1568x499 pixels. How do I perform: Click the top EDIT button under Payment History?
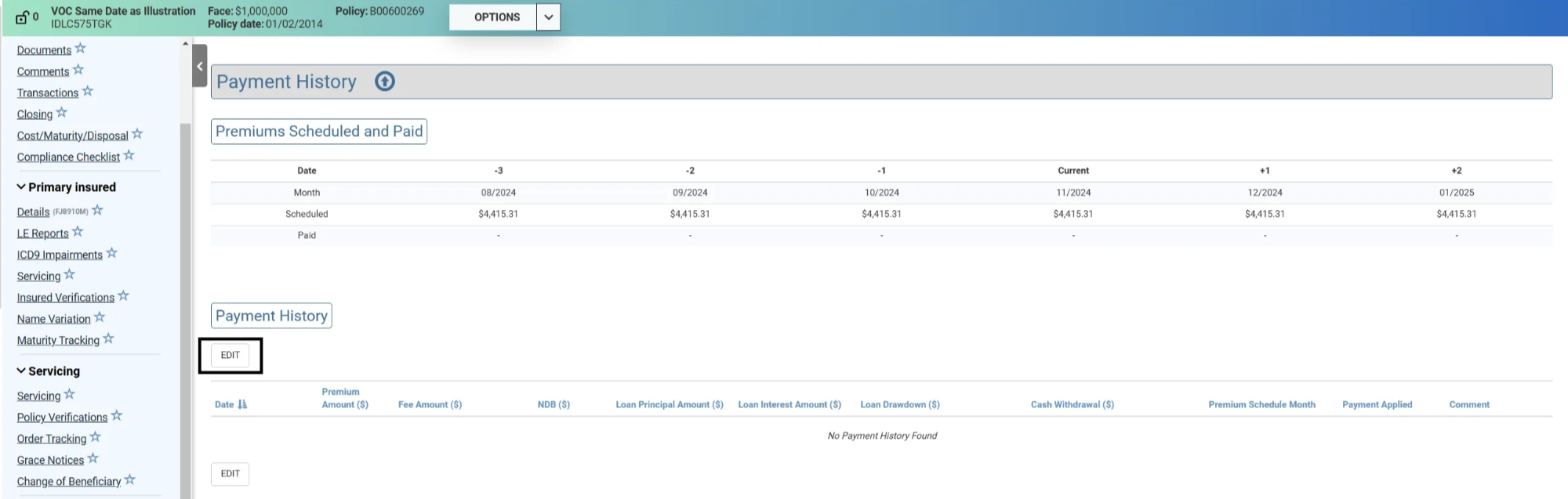point(230,356)
